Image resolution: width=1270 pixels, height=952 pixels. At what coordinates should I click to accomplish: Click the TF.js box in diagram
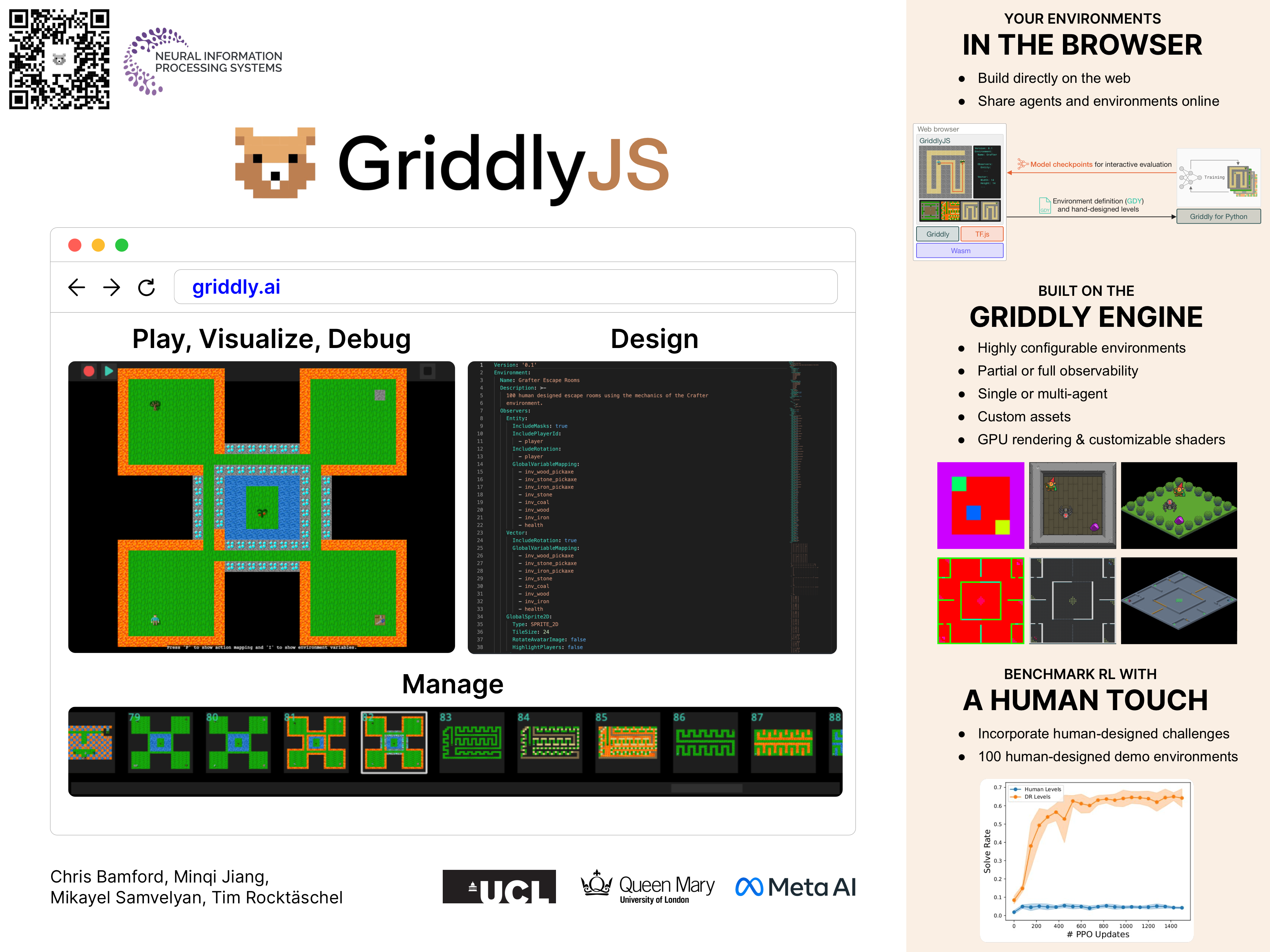tap(982, 234)
